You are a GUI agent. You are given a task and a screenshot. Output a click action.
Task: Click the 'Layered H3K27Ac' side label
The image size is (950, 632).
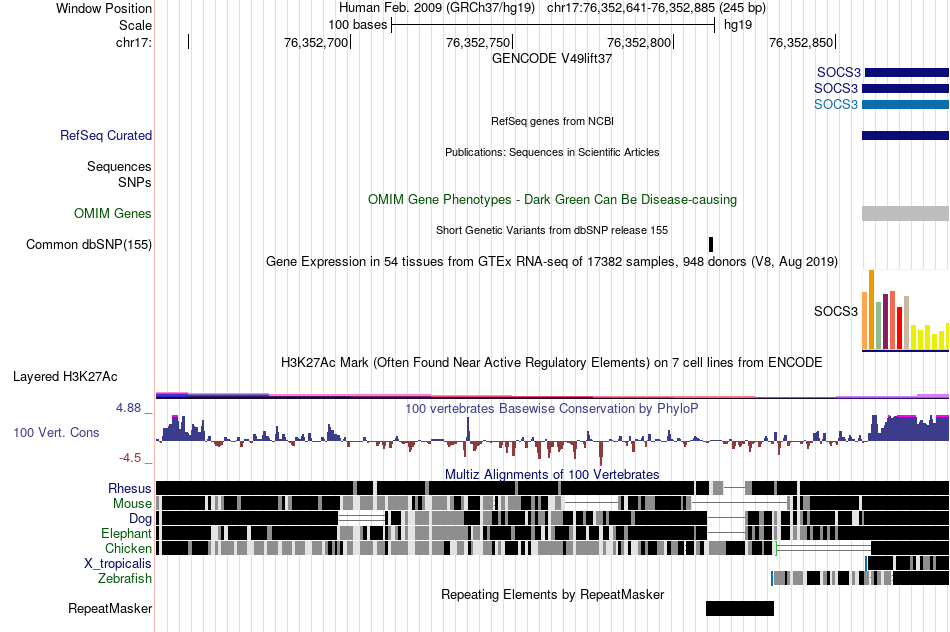tap(65, 377)
